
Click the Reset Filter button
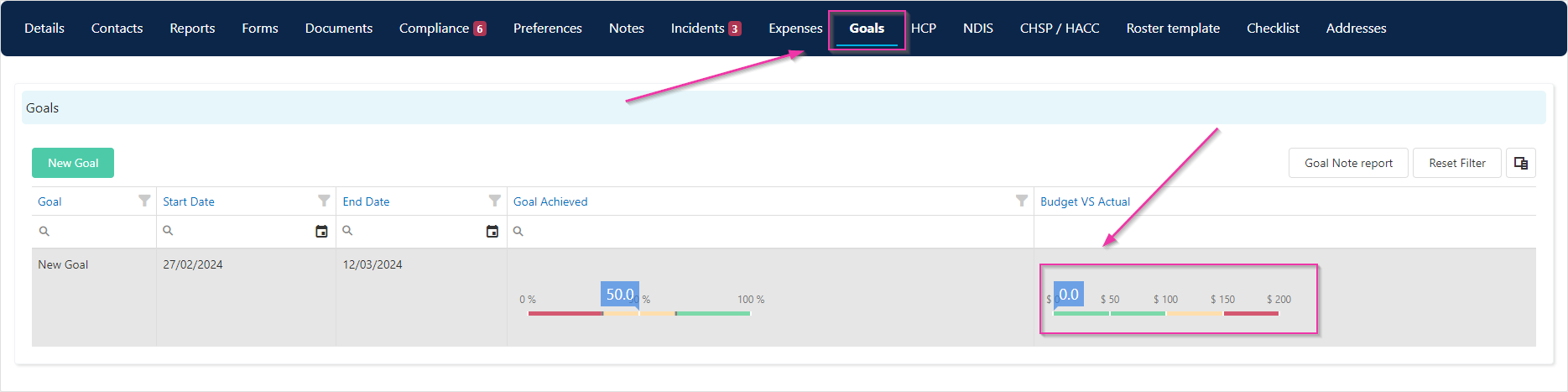[1457, 163]
